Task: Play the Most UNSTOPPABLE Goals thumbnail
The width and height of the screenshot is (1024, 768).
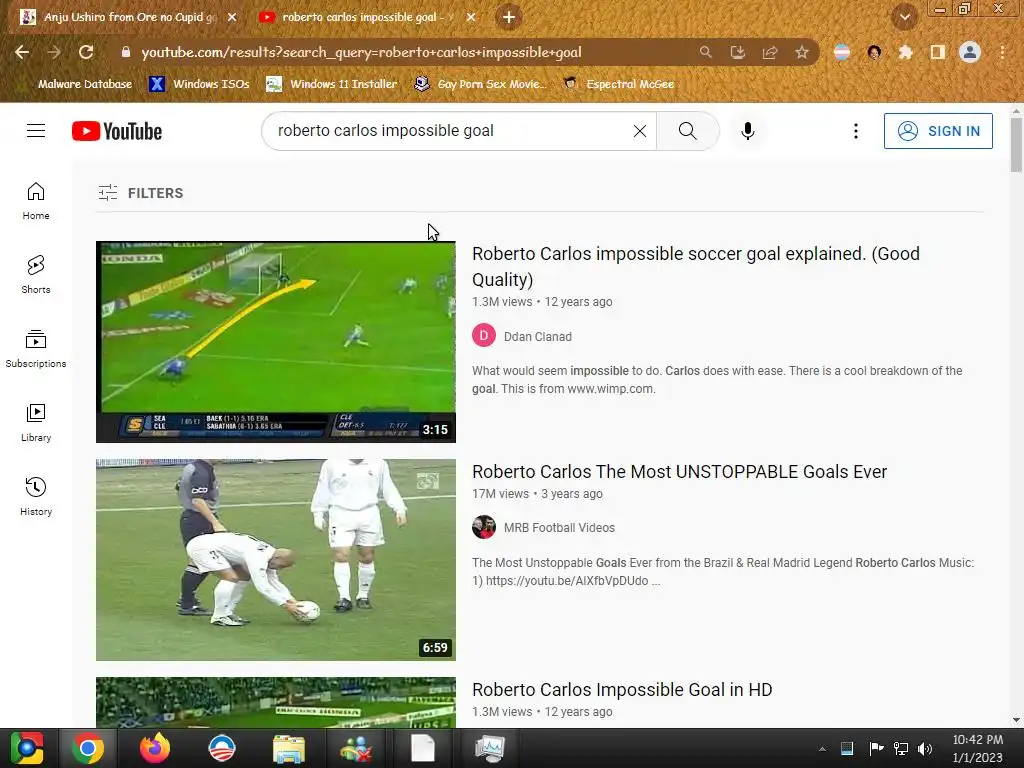Action: [x=276, y=560]
